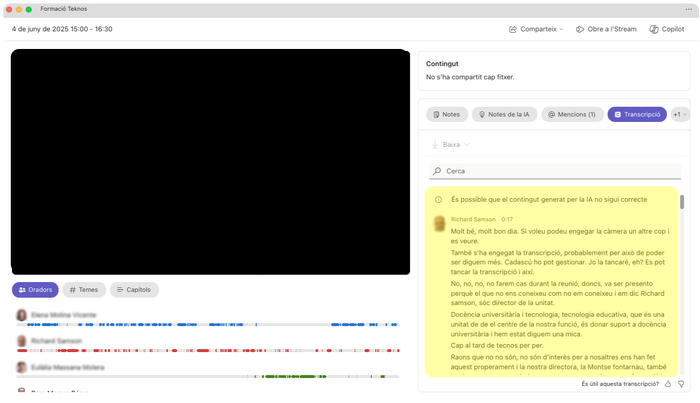
Task: Switch to the Capítols tab
Action: click(134, 290)
